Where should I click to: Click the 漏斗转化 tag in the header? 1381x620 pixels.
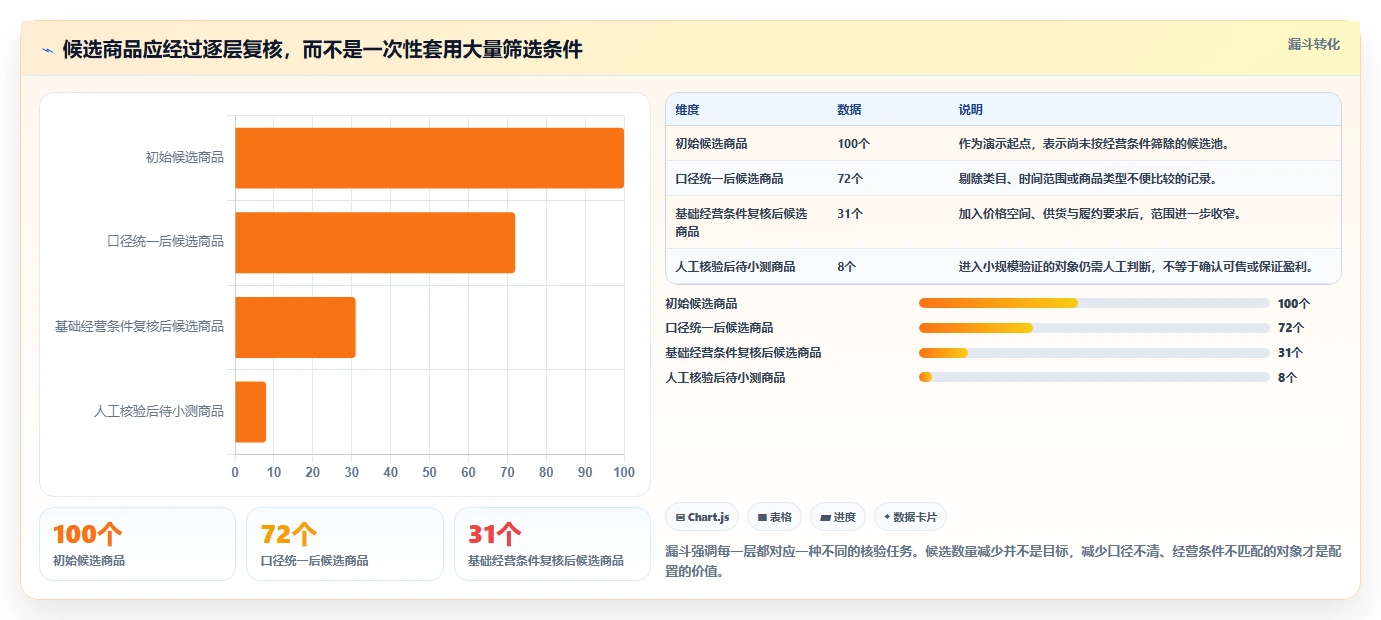coord(1313,44)
